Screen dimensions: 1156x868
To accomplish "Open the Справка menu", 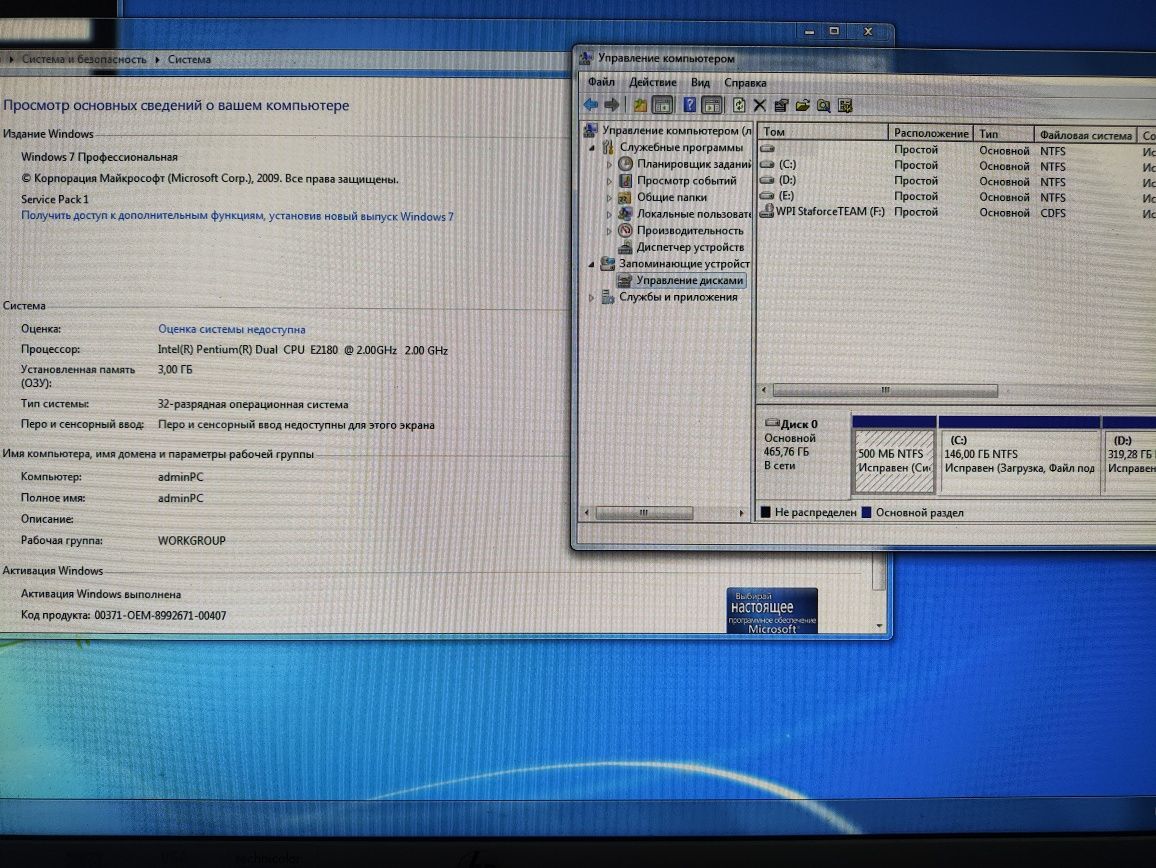I will [745, 83].
